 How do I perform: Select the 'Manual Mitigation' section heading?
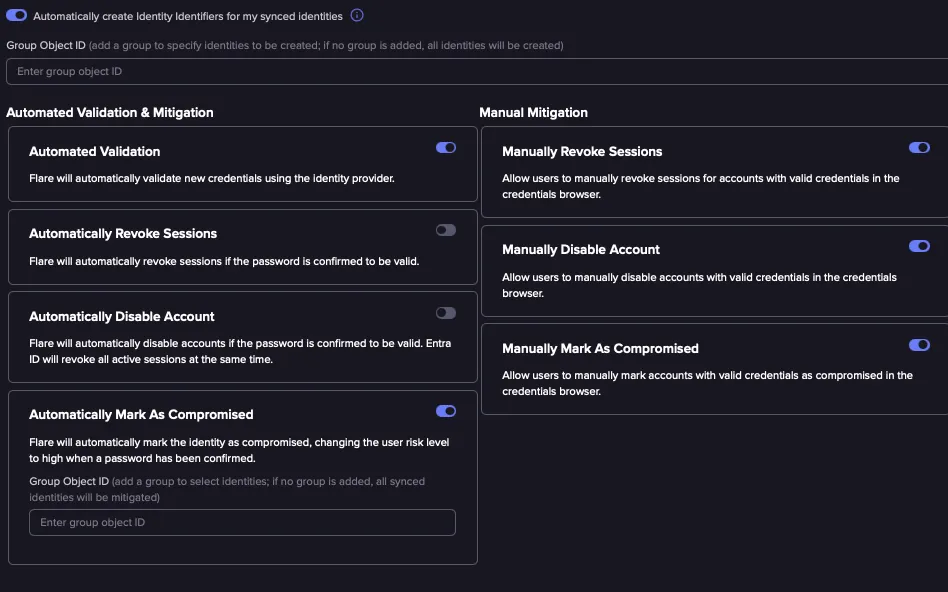tap(533, 112)
